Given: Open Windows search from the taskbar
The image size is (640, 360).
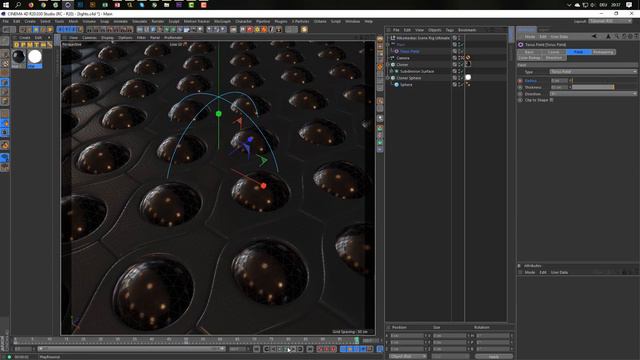Looking at the screenshot, I should (18, 5).
